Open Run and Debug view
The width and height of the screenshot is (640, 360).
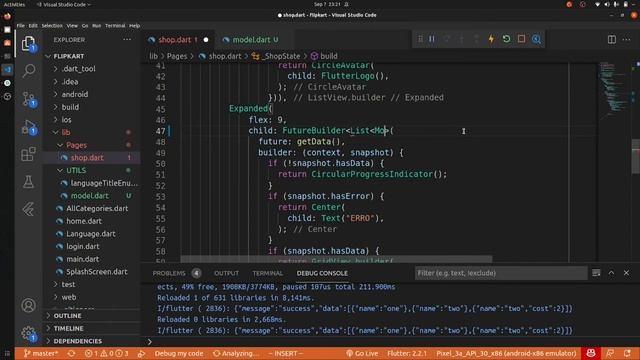pyautogui.click(x=28, y=127)
